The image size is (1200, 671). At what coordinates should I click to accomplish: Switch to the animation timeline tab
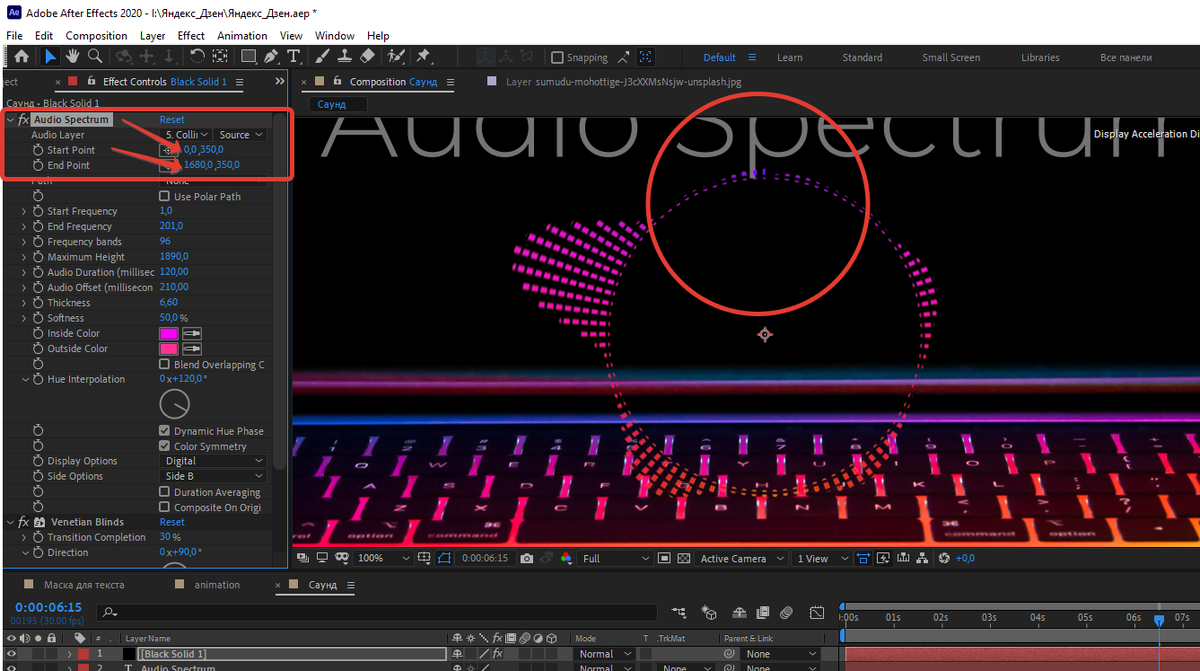(217, 585)
